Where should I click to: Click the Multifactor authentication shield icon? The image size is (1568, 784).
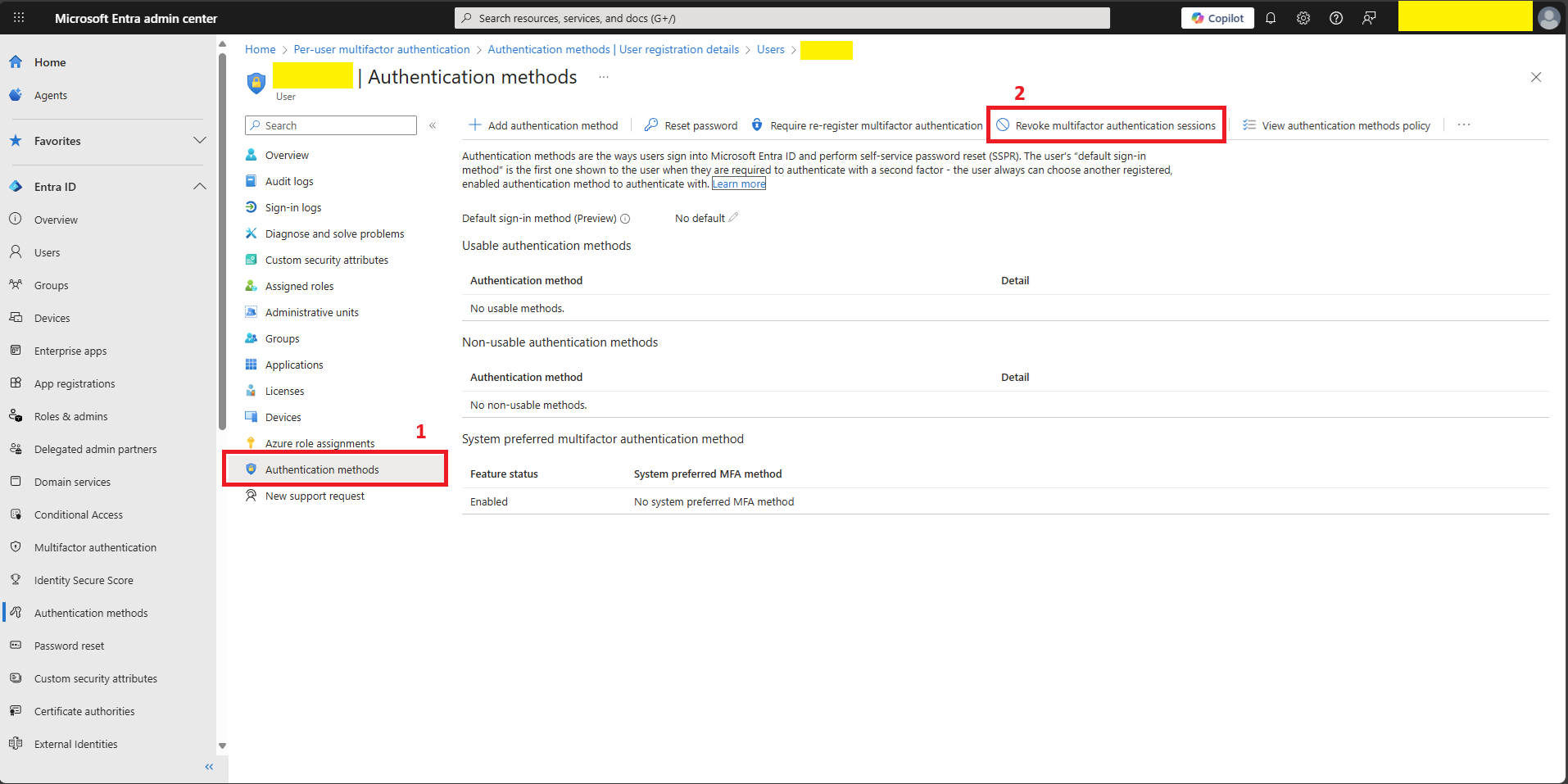[x=16, y=547]
